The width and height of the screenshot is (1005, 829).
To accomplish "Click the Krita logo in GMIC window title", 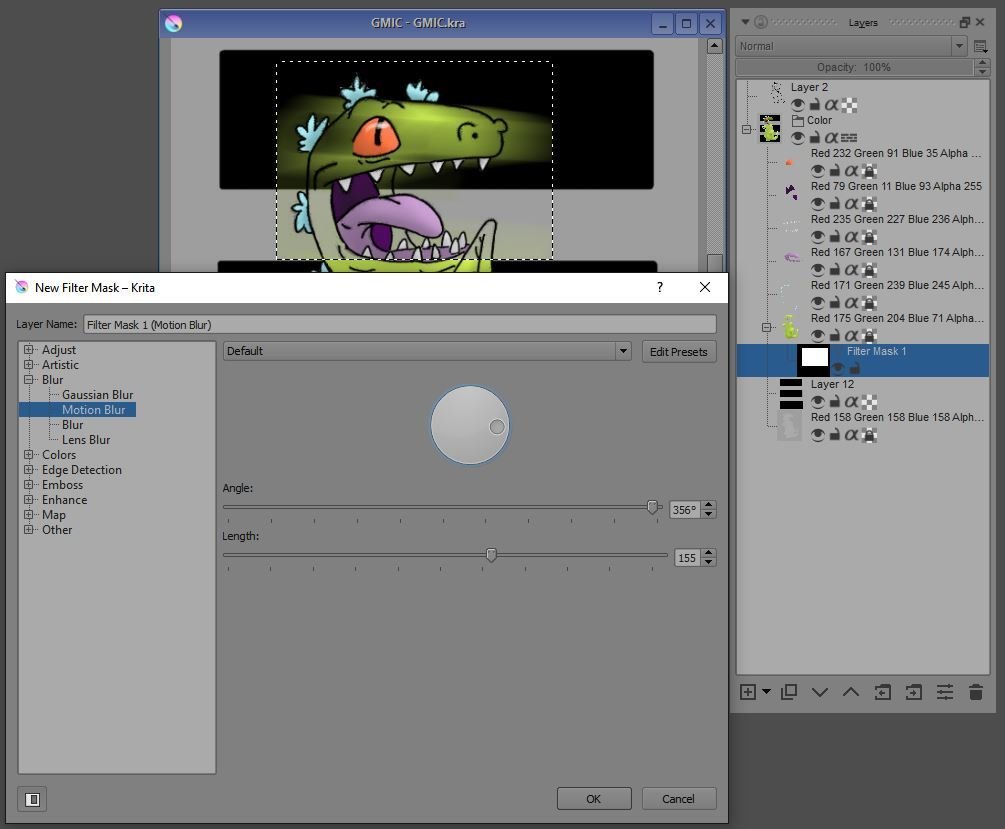I will (x=173, y=23).
